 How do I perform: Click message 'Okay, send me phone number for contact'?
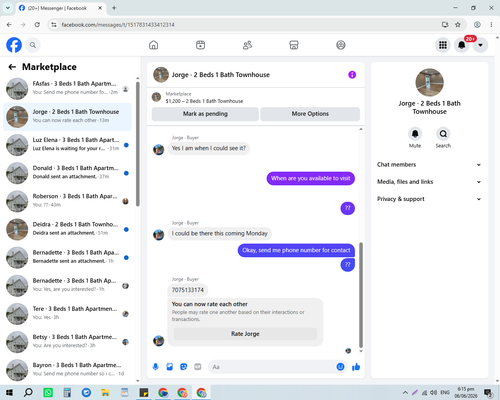(296, 250)
